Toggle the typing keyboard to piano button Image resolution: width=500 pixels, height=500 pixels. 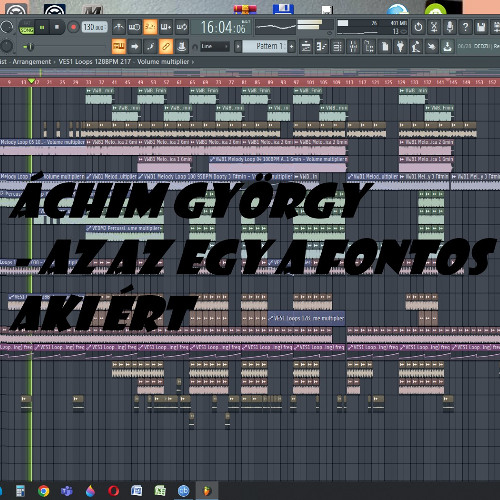[x=119, y=46]
